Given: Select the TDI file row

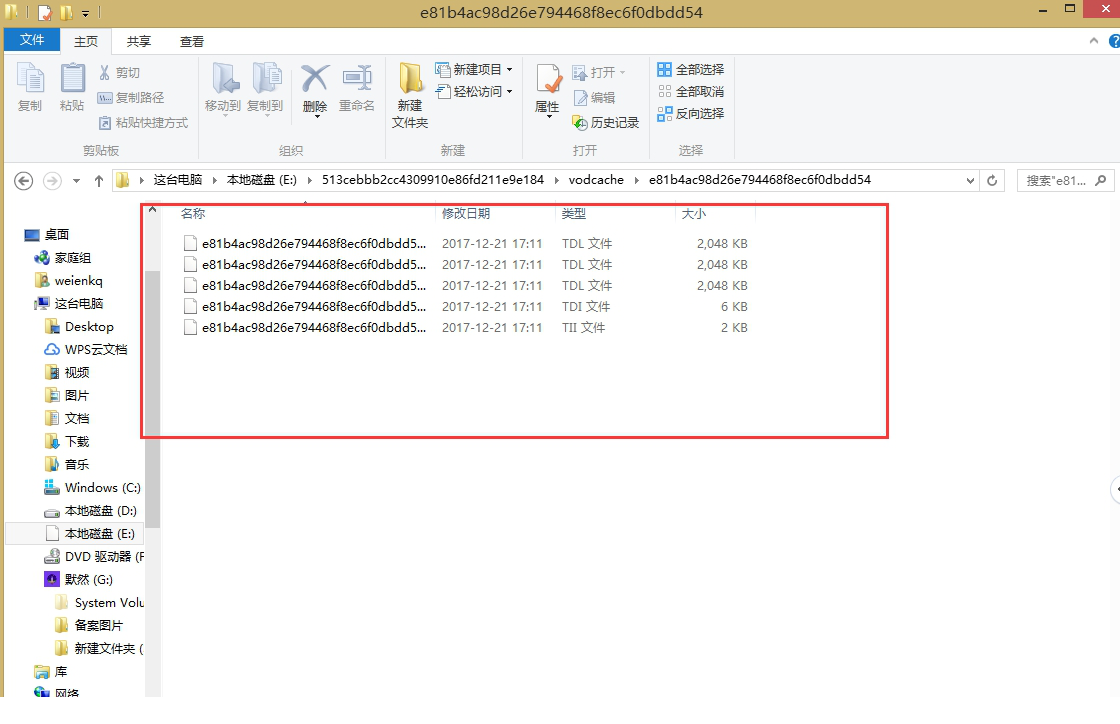Looking at the screenshot, I should [466, 306].
